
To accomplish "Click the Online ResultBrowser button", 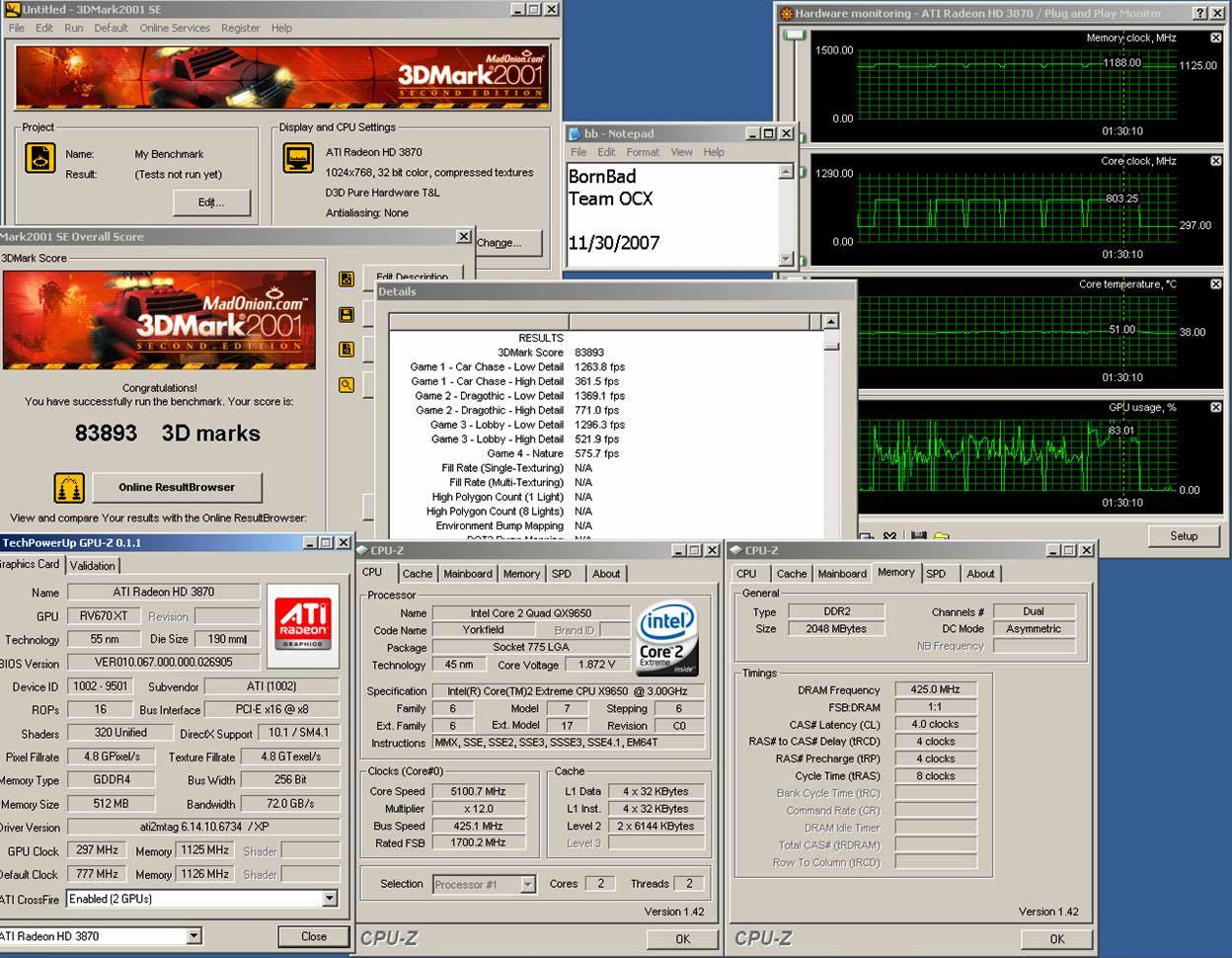I will (x=177, y=487).
